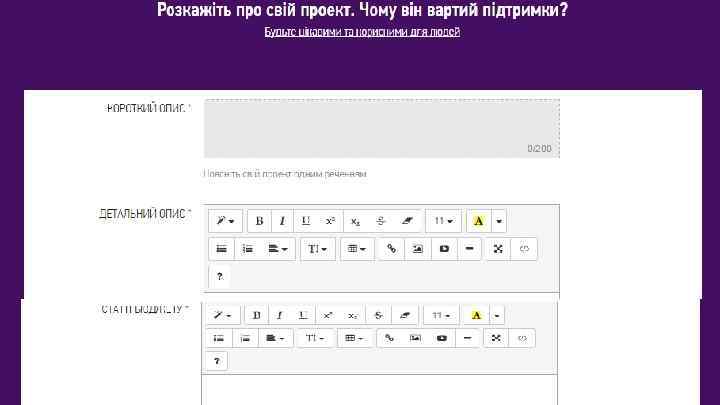The height and width of the screenshot is (405, 720).
Task: Apply Strikethrough in the Детальний опис editor
Action: [x=380, y=221]
